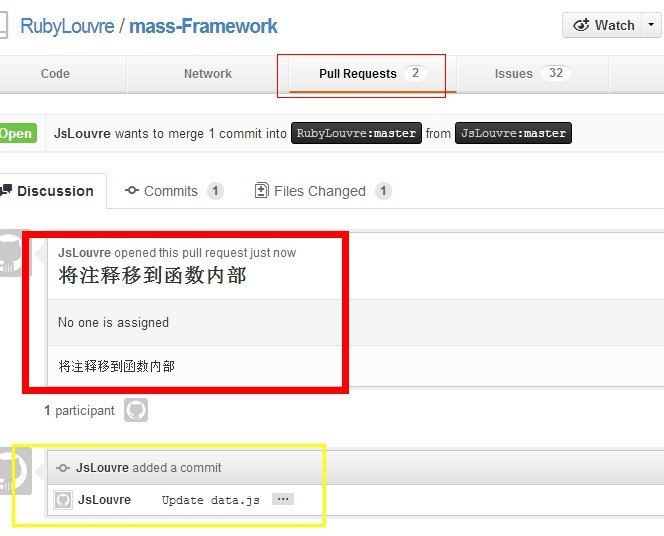This screenshot has width=664, height=536.
Task: Click the pull request description 将注释移到函数内部
Action: pos(116,366)
